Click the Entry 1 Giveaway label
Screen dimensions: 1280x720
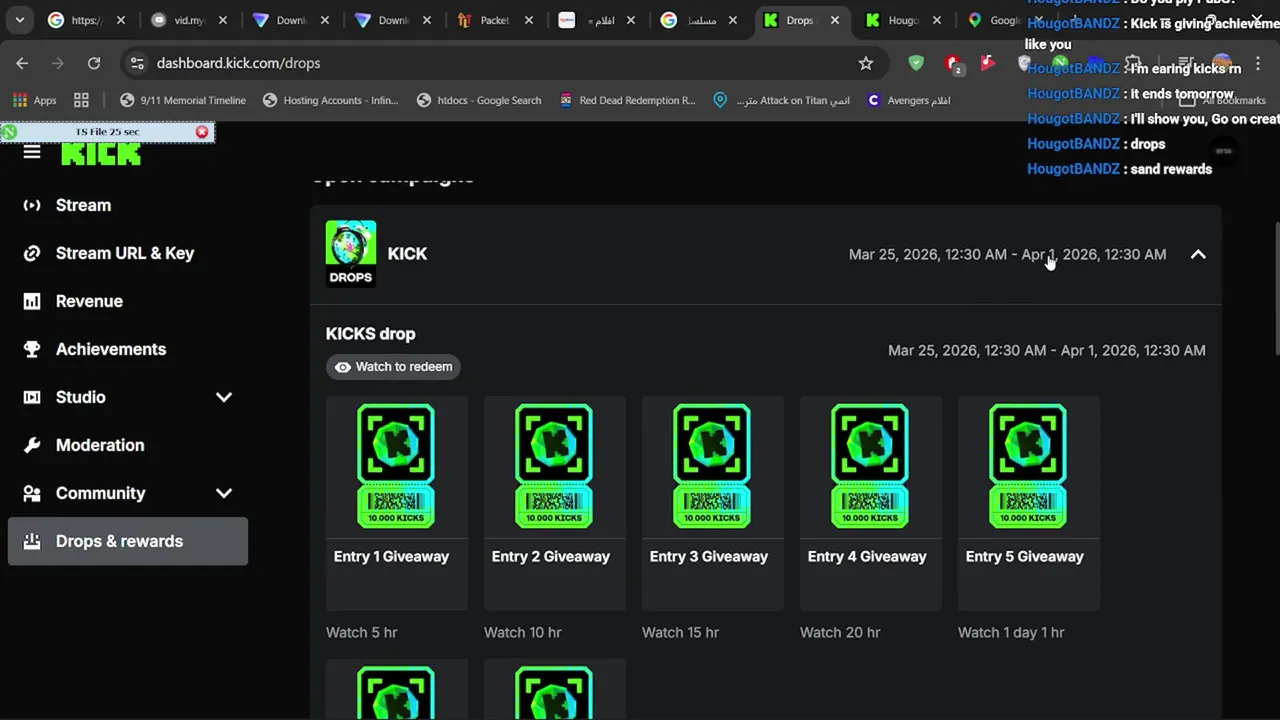pos(391,556)
